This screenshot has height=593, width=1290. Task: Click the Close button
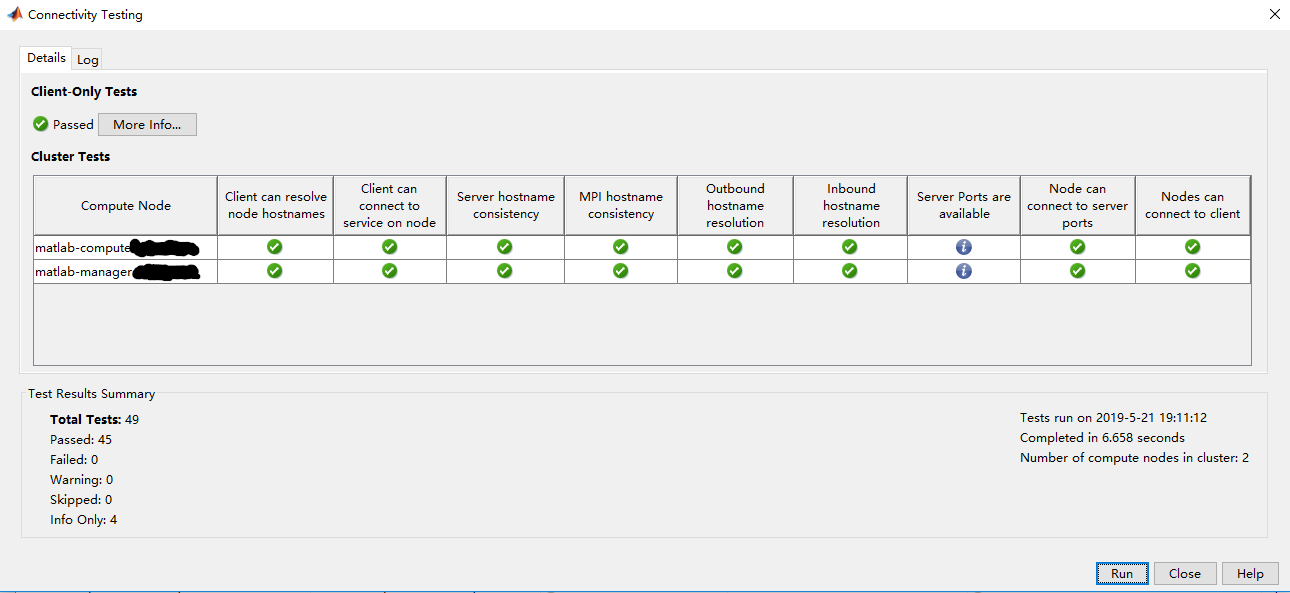1185,573
